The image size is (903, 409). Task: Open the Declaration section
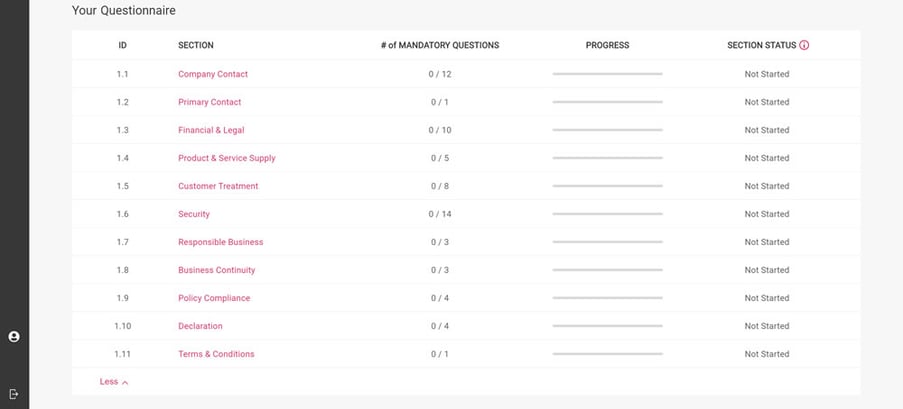click(200, 326)
